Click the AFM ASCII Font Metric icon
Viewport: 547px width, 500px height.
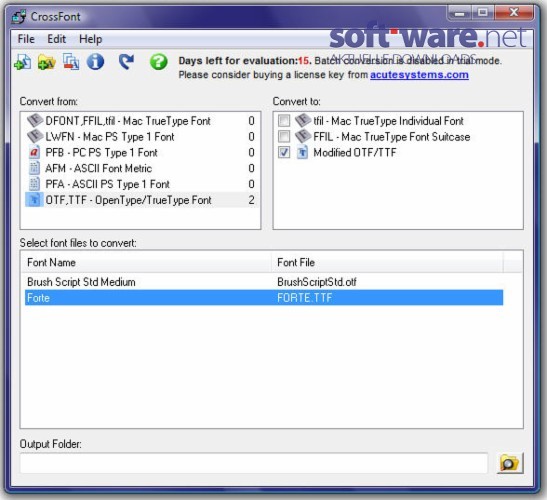(34, 168)
